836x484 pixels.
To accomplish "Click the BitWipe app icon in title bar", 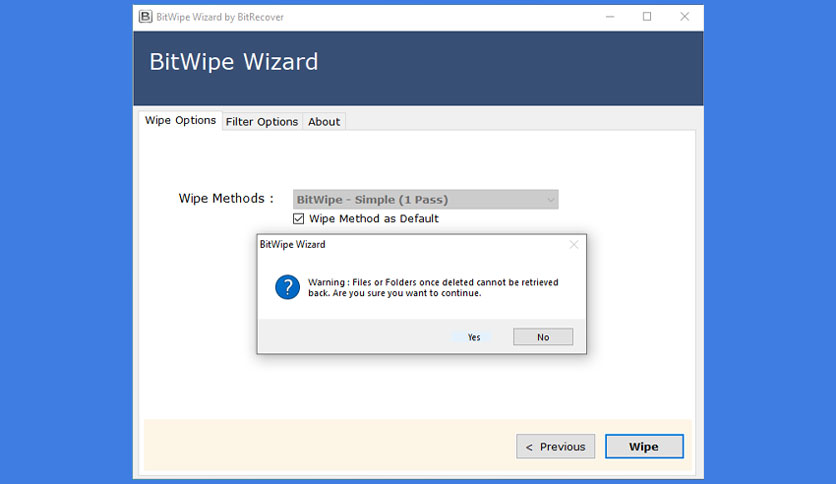I will (x=146, y=17).
